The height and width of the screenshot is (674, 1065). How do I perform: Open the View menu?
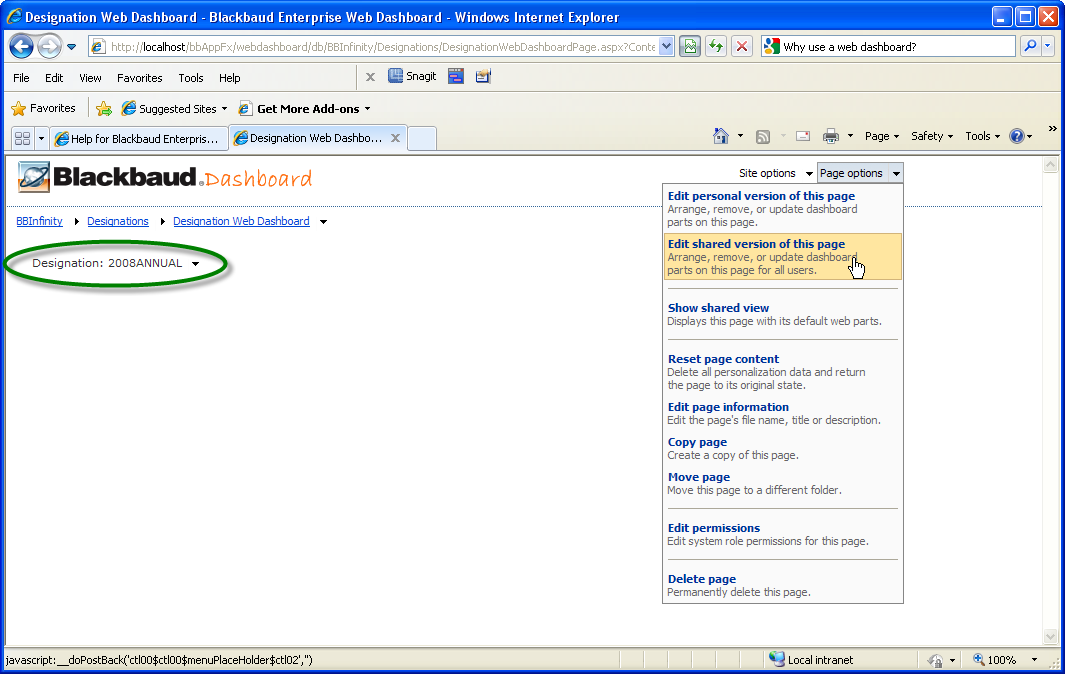90,78
